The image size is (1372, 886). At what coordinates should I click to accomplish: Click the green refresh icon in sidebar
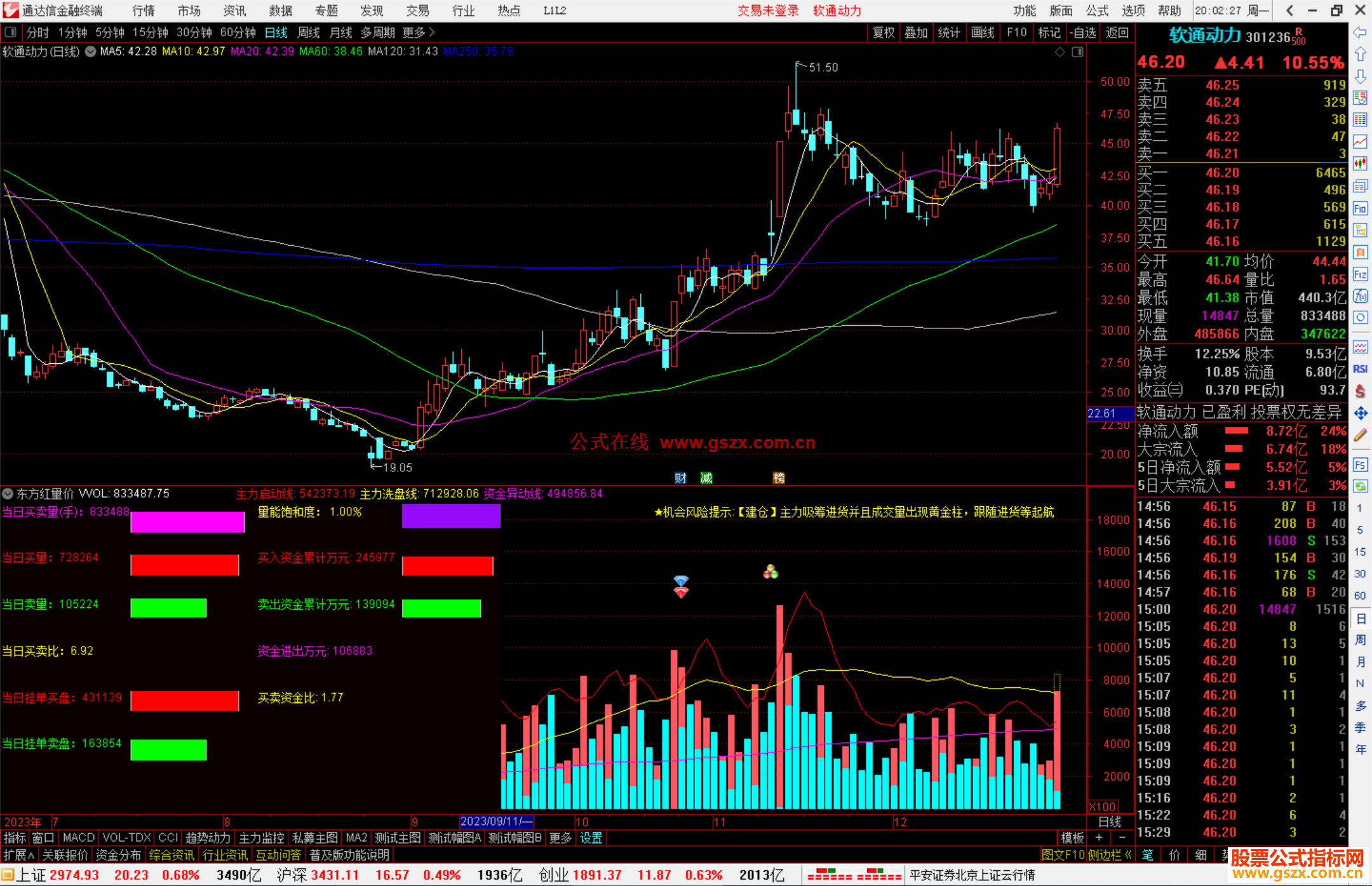tap(1360, 487)
